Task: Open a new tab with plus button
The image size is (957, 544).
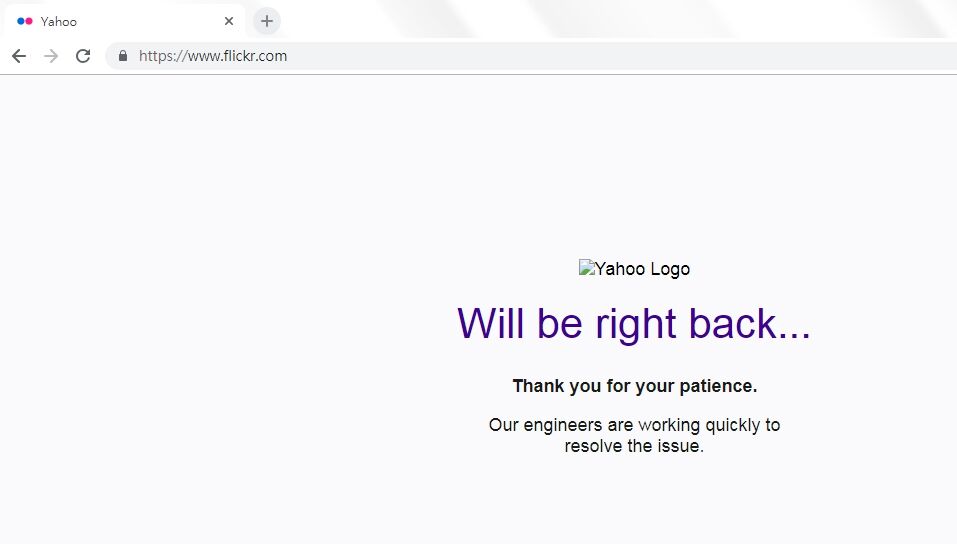Action: pyautogui.click(x=267, y=21)
